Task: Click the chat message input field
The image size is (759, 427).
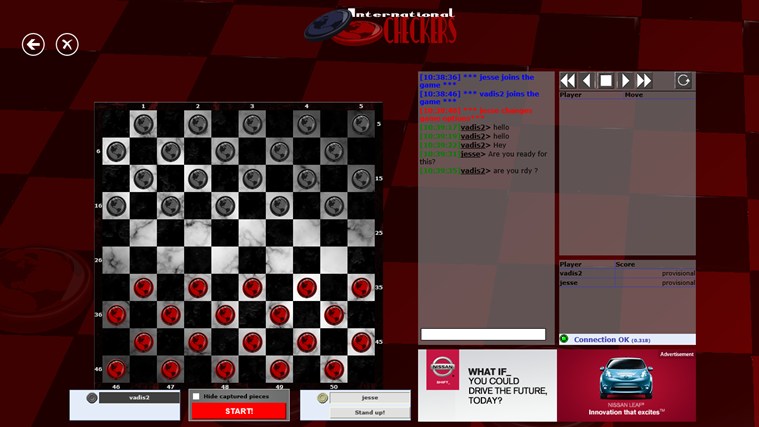Action: [x=483, y=334]
